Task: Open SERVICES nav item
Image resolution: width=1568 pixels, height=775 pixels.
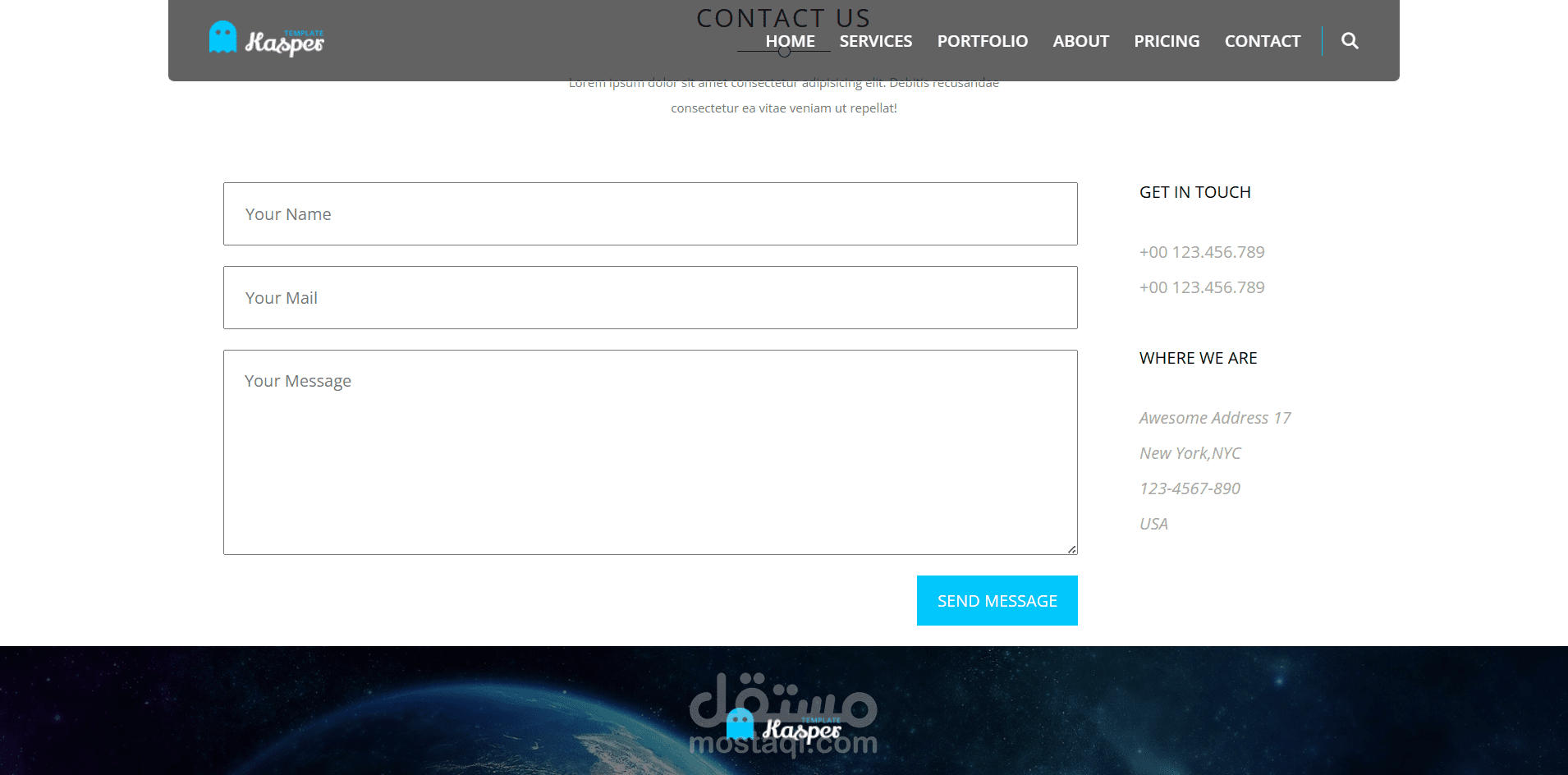Action: (x=876, y=41)
